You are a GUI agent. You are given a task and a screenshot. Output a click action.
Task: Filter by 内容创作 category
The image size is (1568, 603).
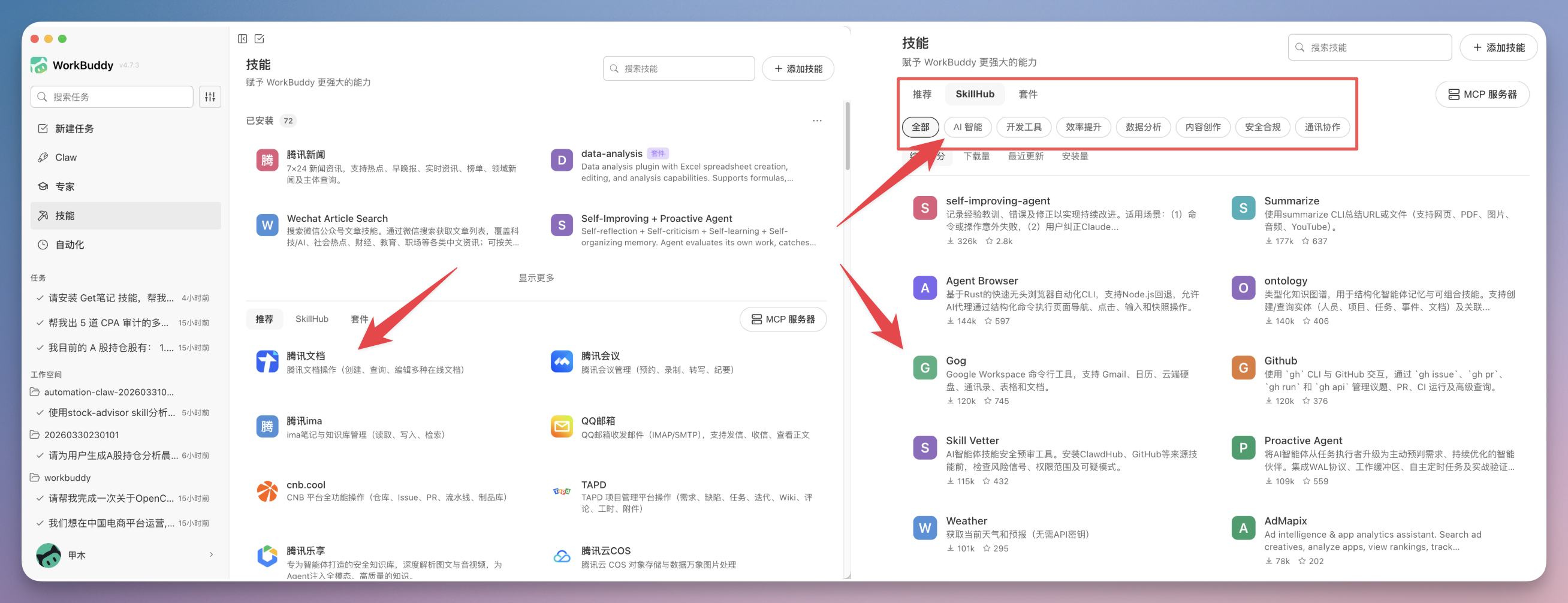click(1202, 127)
